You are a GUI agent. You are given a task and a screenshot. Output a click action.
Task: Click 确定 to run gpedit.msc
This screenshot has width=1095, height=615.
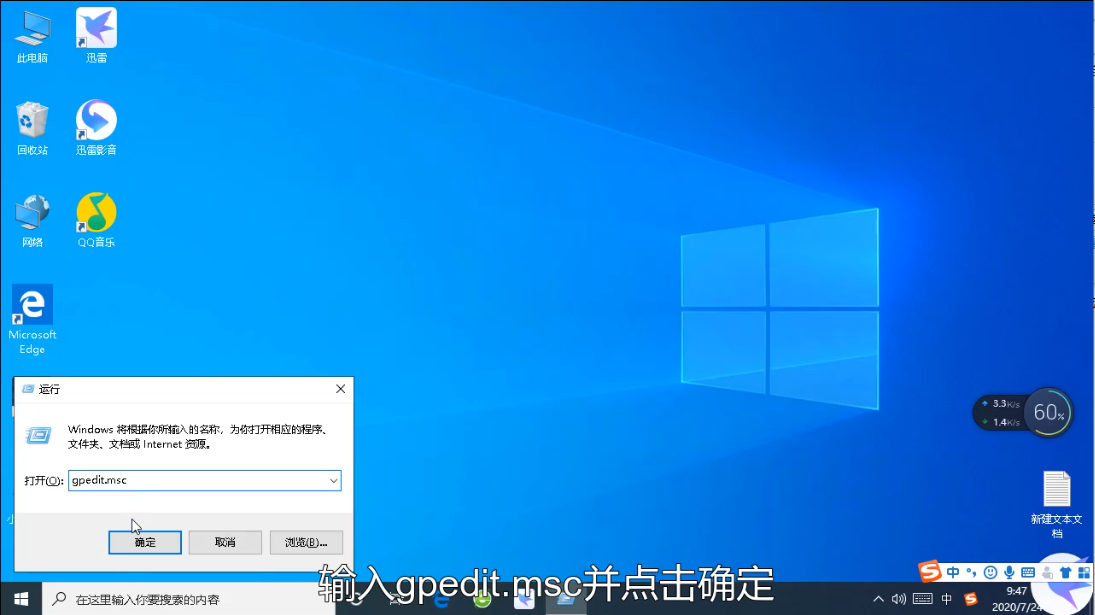[144, 542]
